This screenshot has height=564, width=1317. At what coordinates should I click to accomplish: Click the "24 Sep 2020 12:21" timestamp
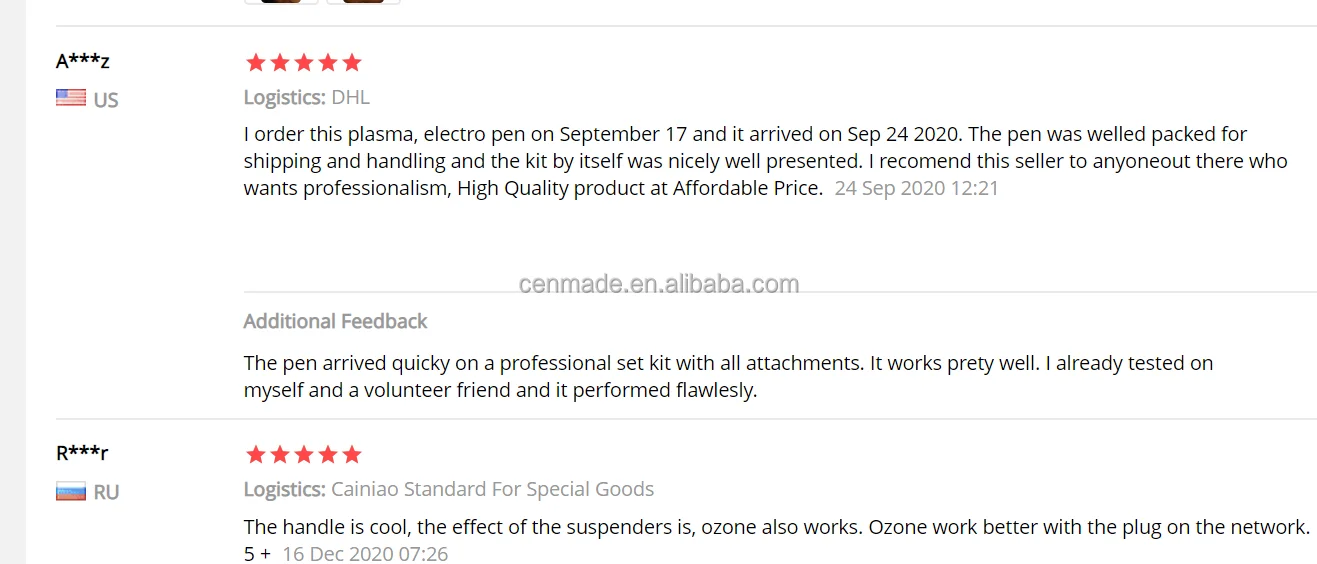click(916, 188)
